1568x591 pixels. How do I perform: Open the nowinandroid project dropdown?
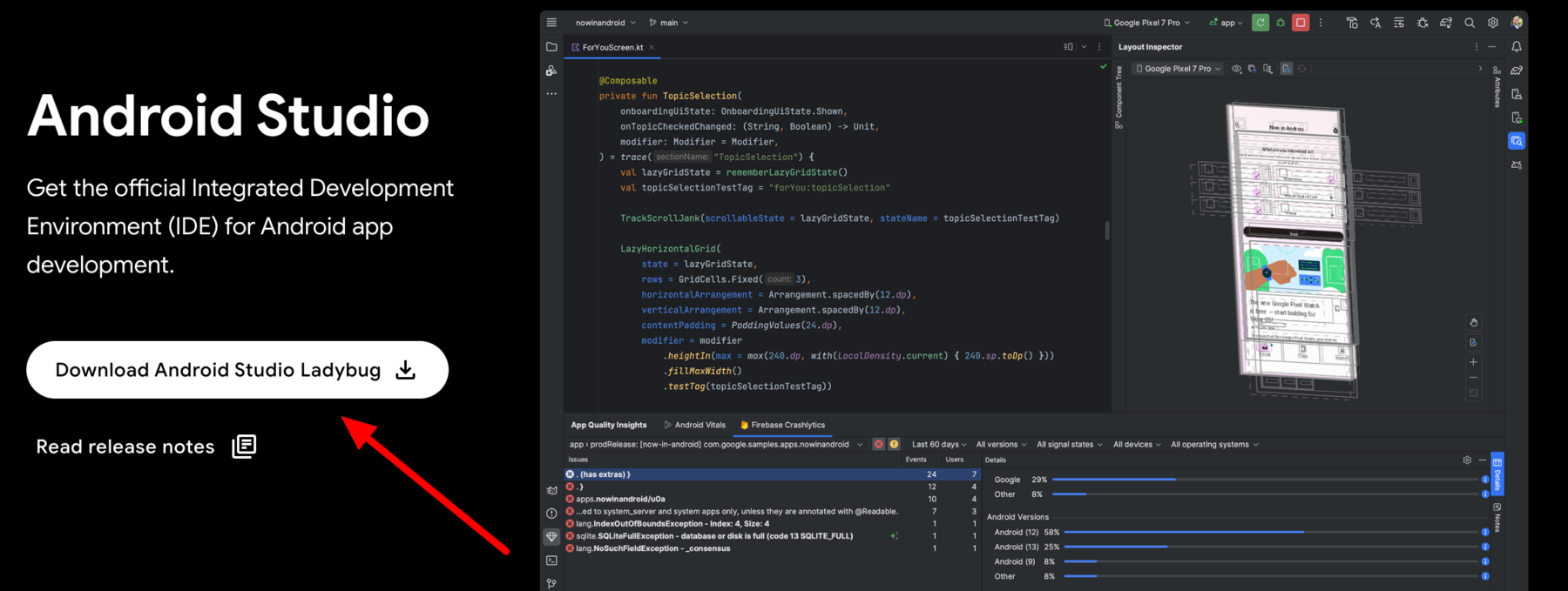click(x=605, y=23)
